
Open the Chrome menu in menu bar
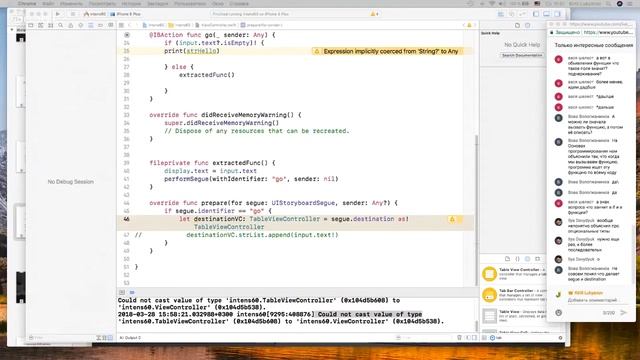point(27,3)
